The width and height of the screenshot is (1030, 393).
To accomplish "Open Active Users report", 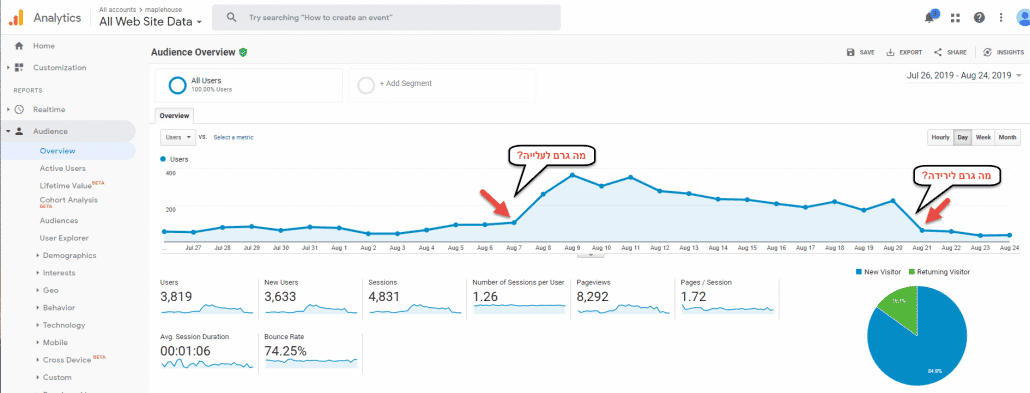I will [62, 169].
